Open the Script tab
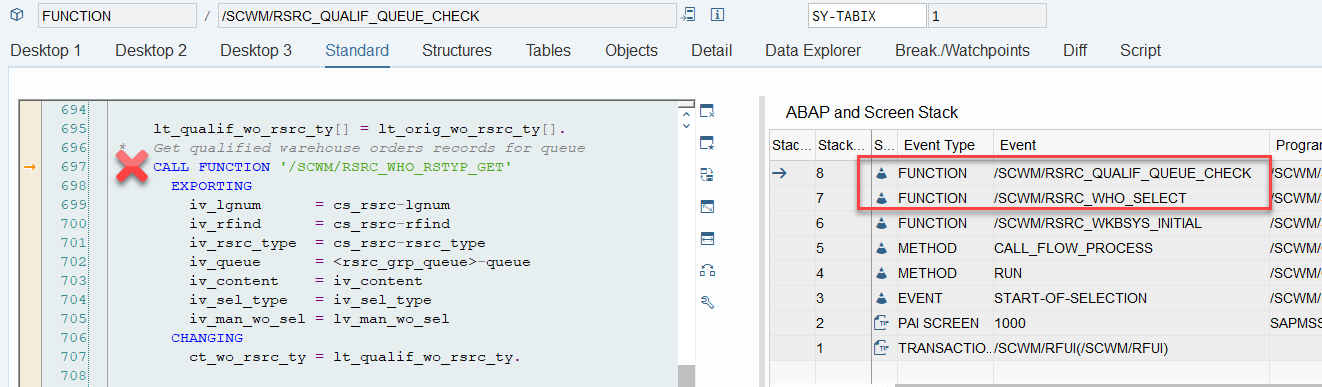Image resolution: width=1322 pixels, height=387 pixels. [1140, 50]
